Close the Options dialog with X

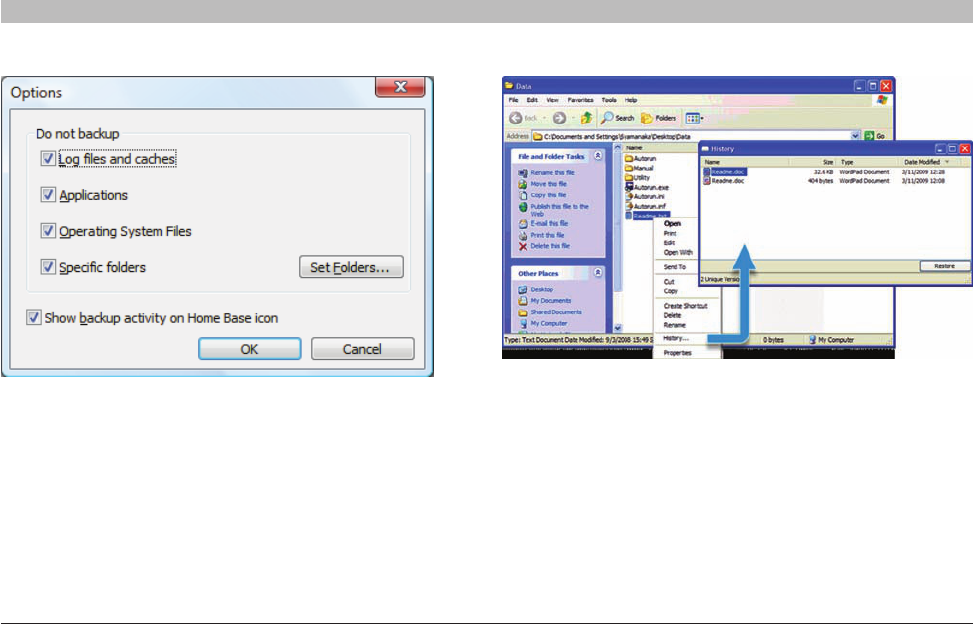pyautogui.click(x=400, y=87)
